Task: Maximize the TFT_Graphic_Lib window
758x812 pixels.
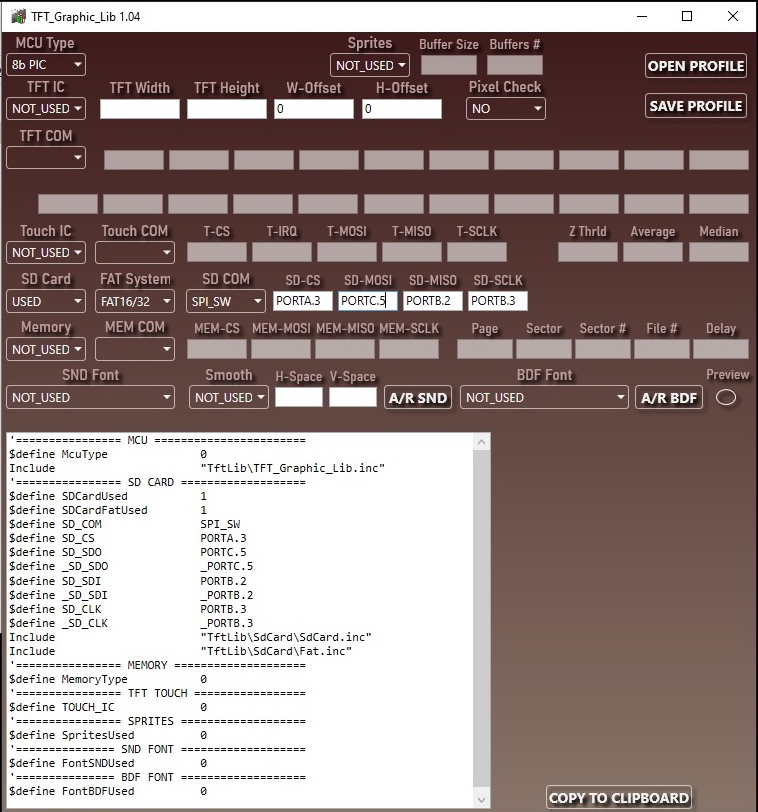Action: (x=687, y=17)
